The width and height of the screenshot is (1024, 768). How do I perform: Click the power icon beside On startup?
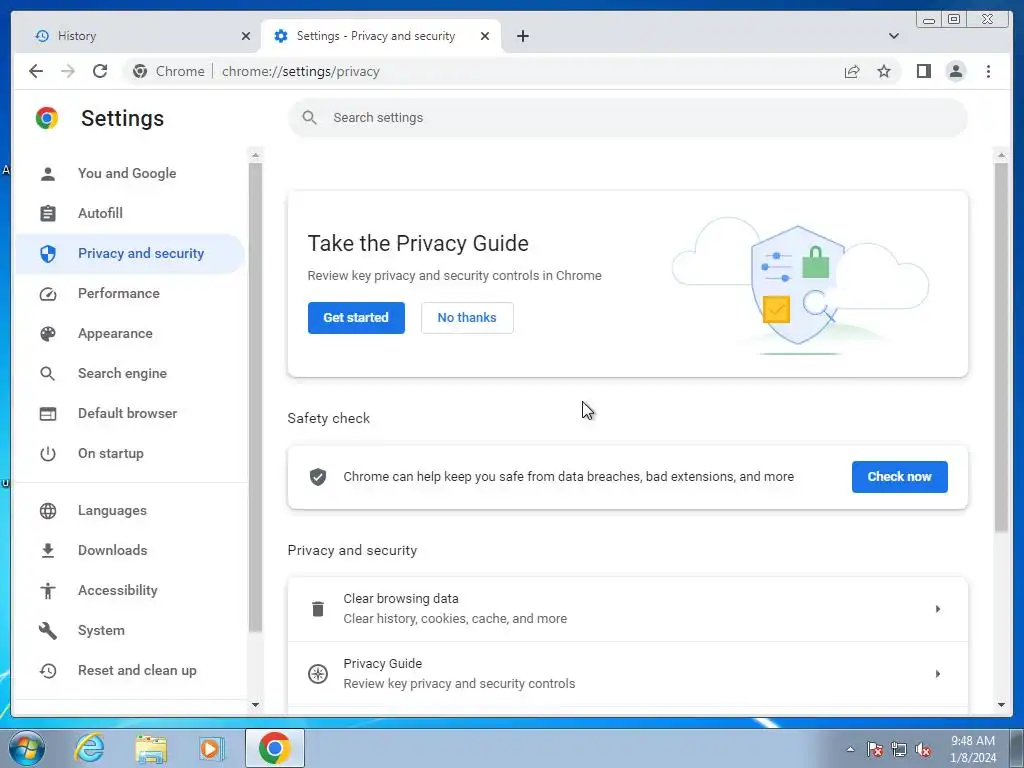tap(48, 454)
